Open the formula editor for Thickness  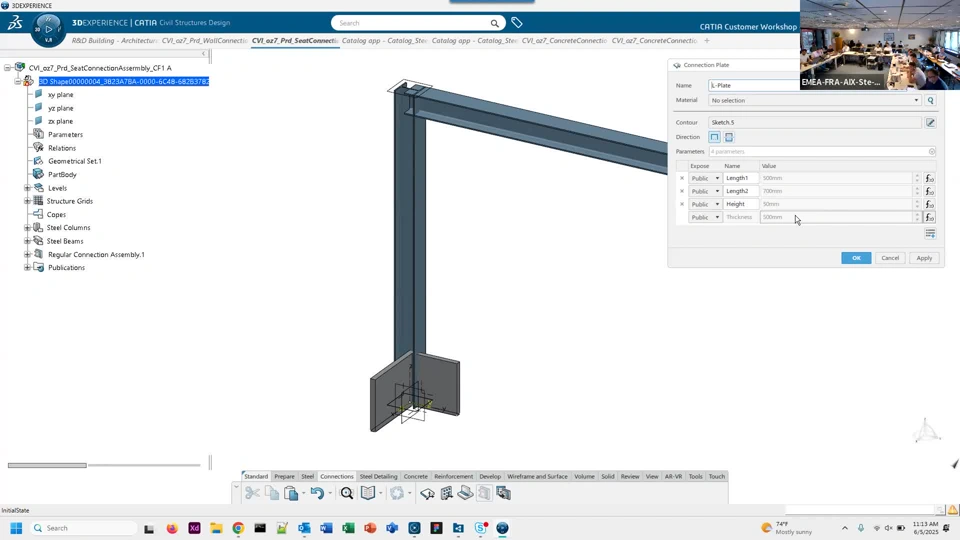pos(929,217)
